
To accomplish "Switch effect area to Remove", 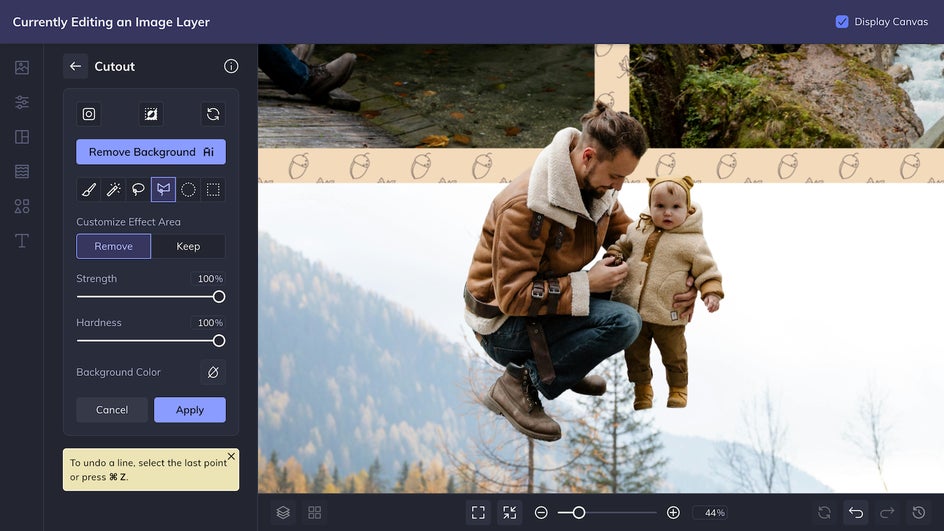I will pos(113,246).
